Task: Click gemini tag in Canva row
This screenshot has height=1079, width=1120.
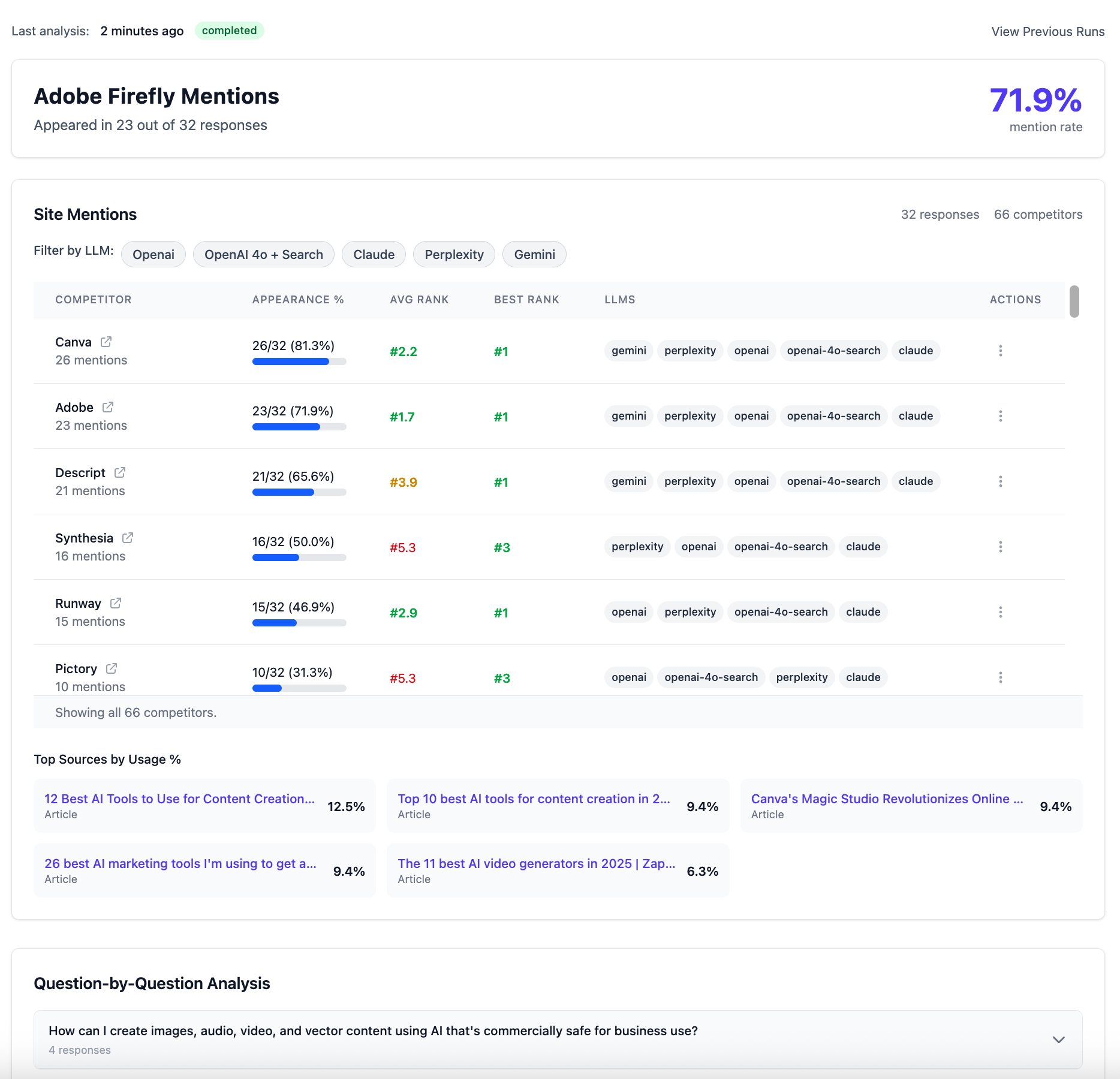Action: pyautogui.click(x=628, y=351)
